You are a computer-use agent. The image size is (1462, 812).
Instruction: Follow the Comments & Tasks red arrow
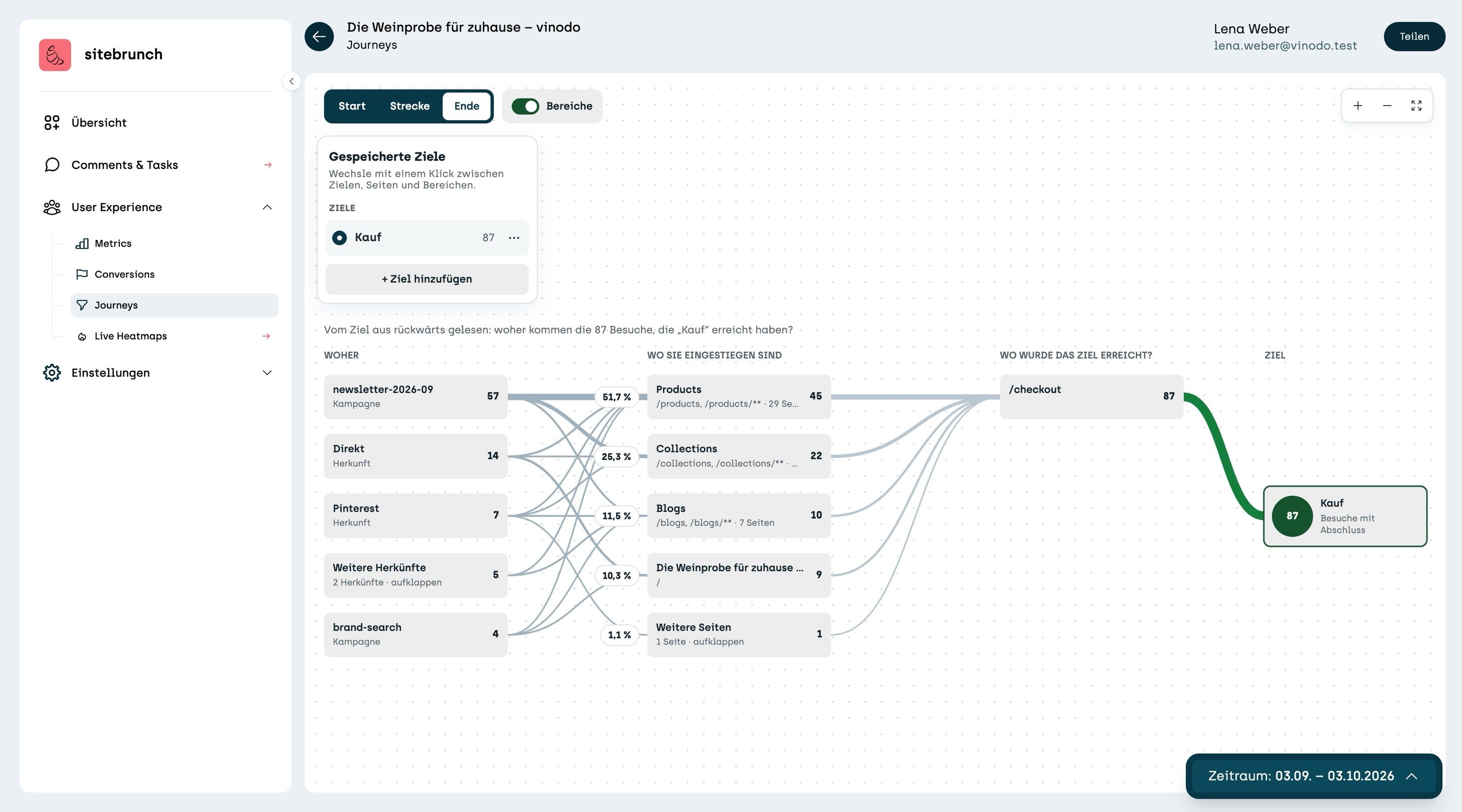pos(268,165)
